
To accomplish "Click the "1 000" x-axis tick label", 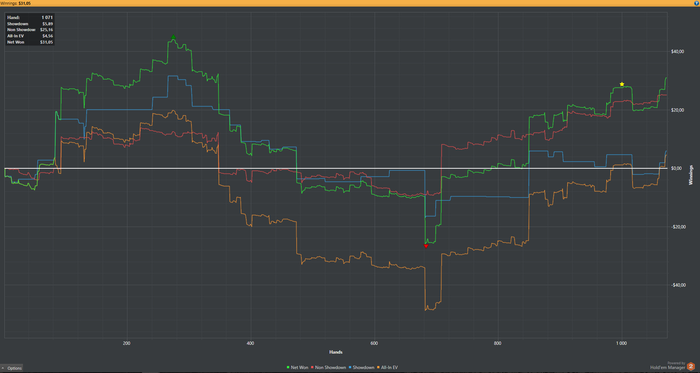I will click(x=621, y=343).
